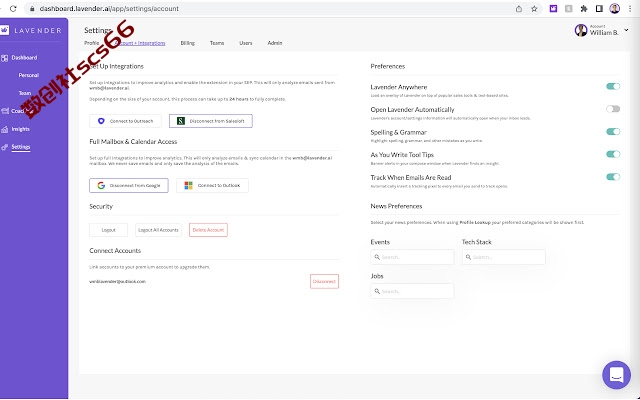Viewport: 640px width, 400px height.
Task: Click Disconnect from Google button
Action: coord(129,185)
